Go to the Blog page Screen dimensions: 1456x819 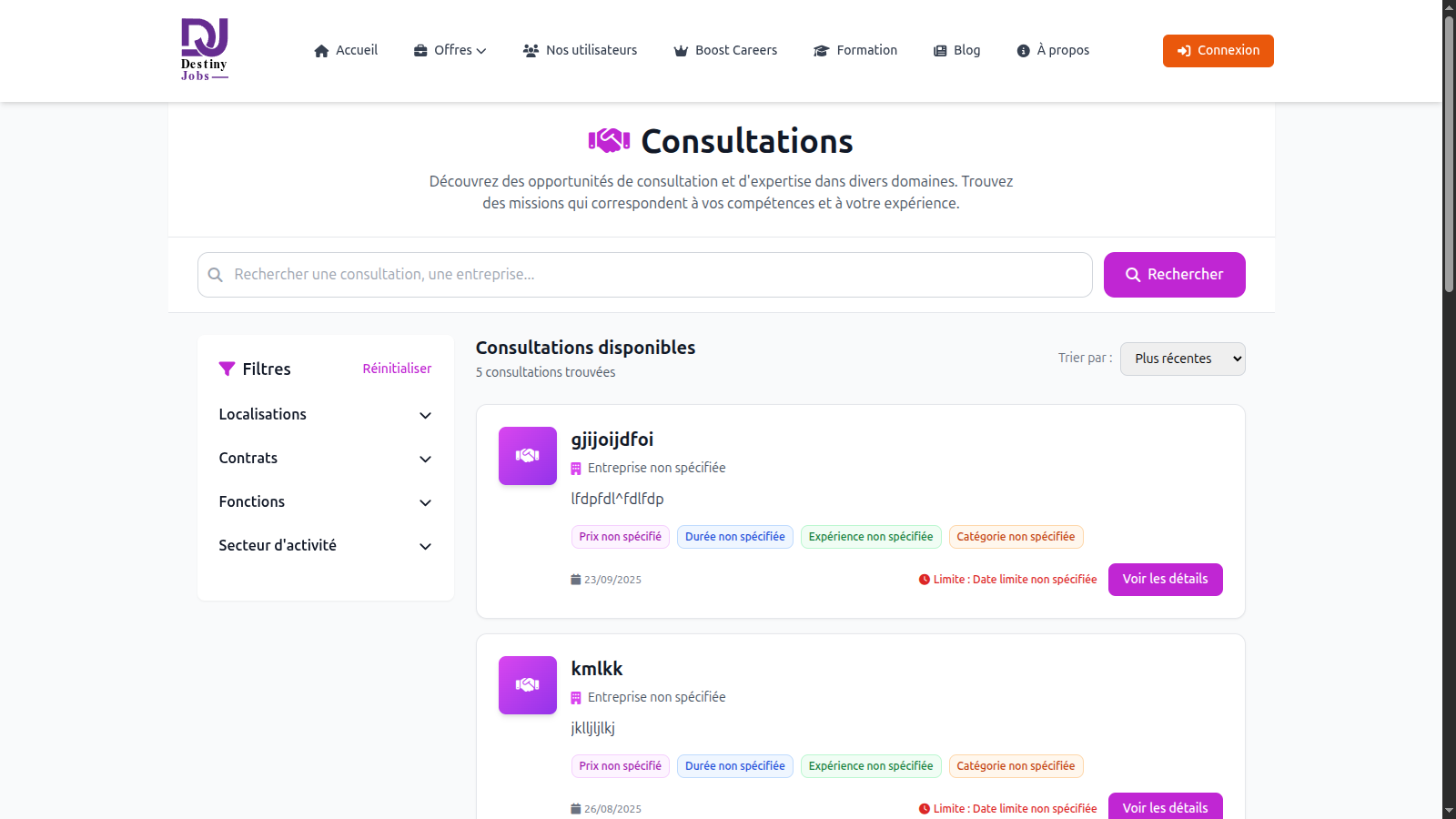pos(956,51)
